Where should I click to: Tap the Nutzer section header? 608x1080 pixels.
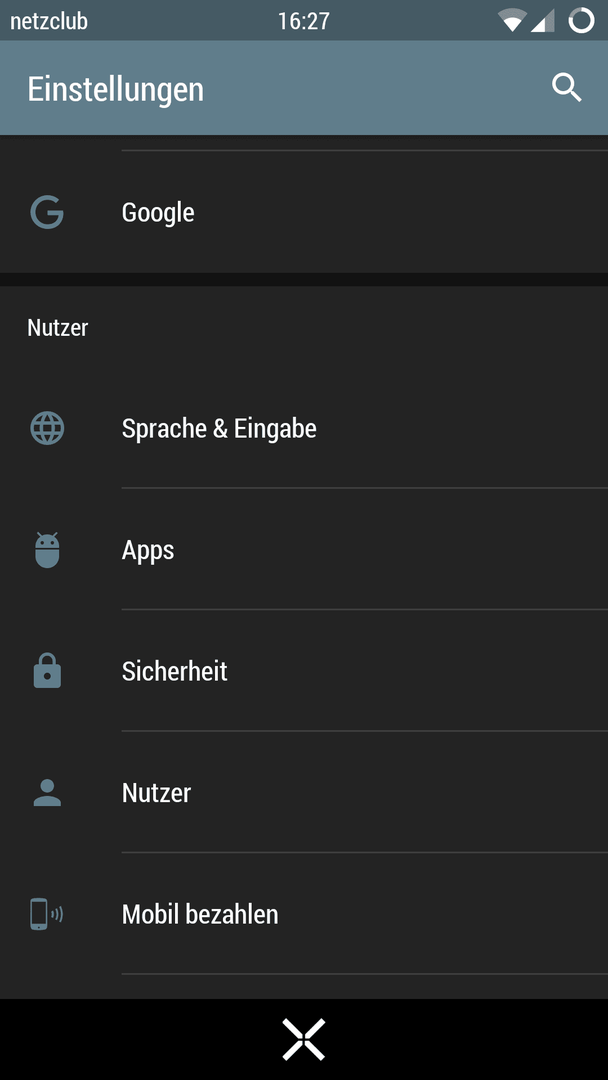coord(58,328)
